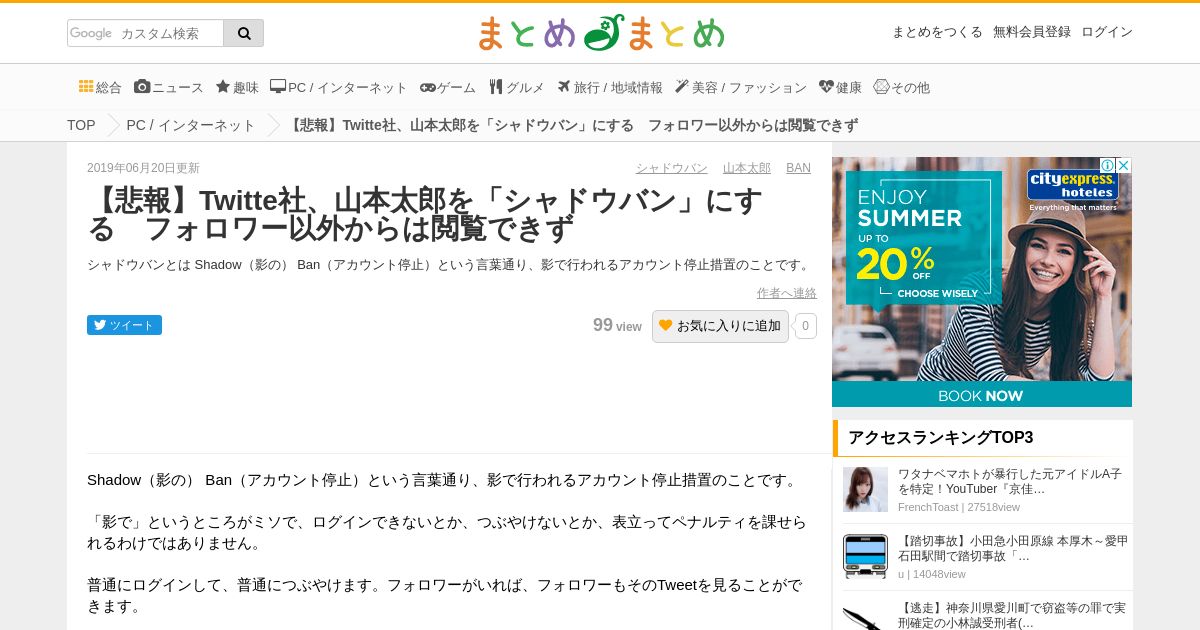Open the その他 category
Screen dimensions: 1200x630
[901, 87]
